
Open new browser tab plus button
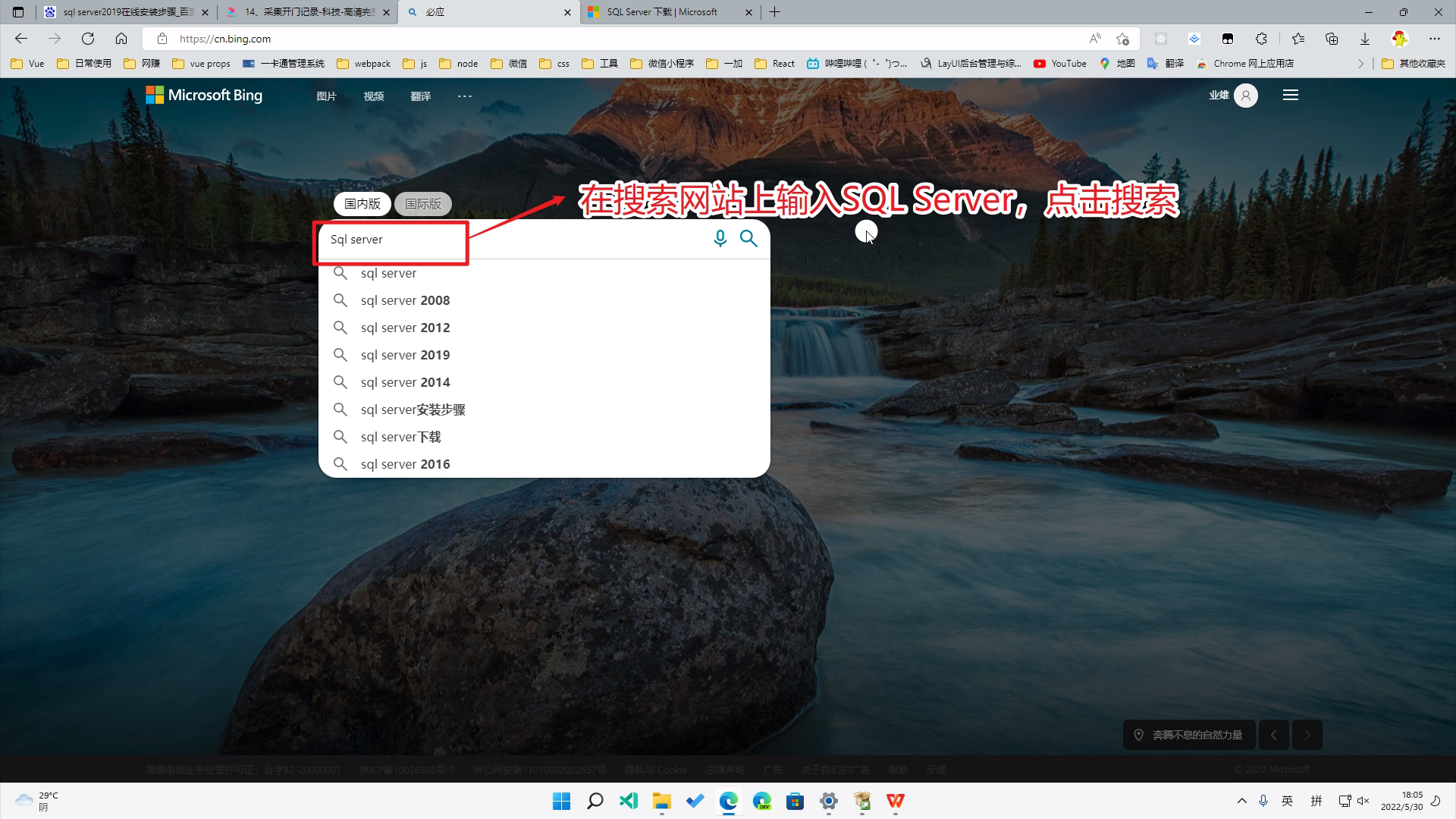pos(774,12)
